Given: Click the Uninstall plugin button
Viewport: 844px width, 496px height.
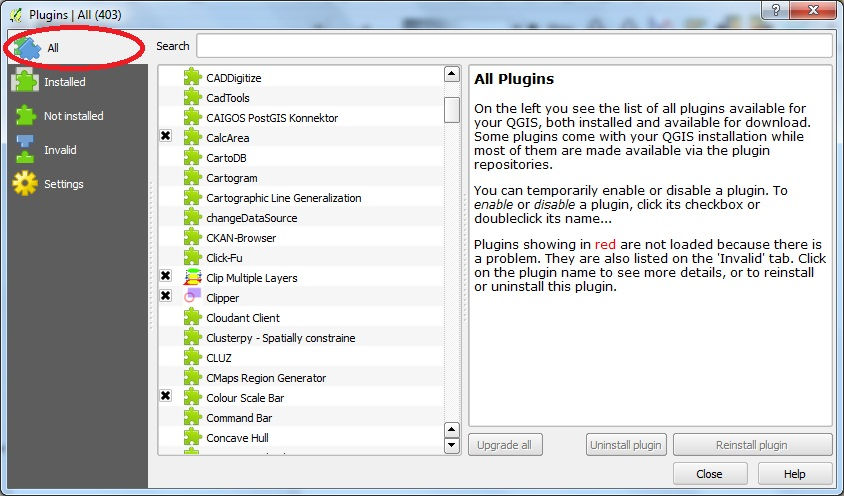Looking at the screenshot, I should pyautogui.click(x=626, y=445).
